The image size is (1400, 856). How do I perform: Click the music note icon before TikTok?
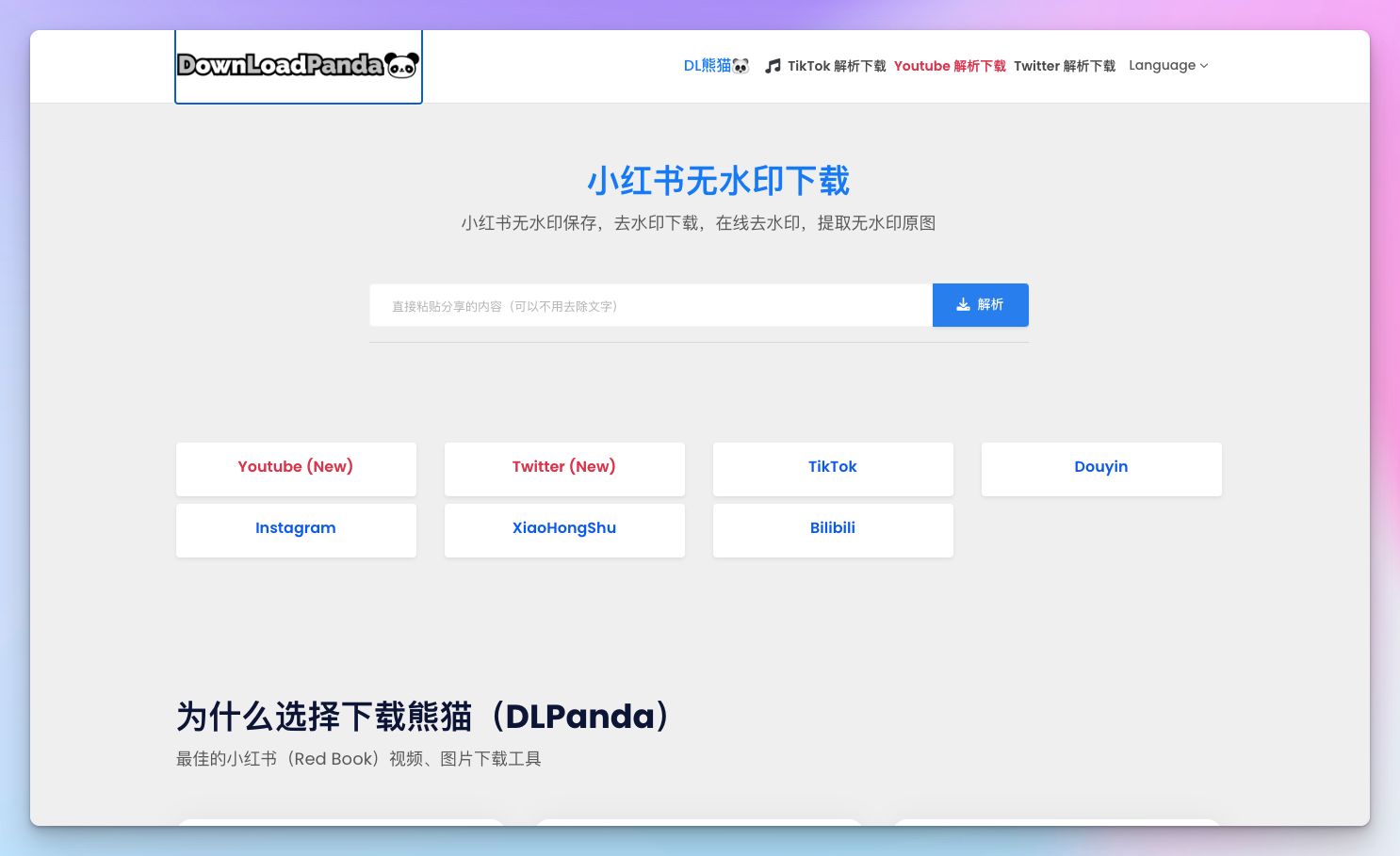[x=773, y=66]
